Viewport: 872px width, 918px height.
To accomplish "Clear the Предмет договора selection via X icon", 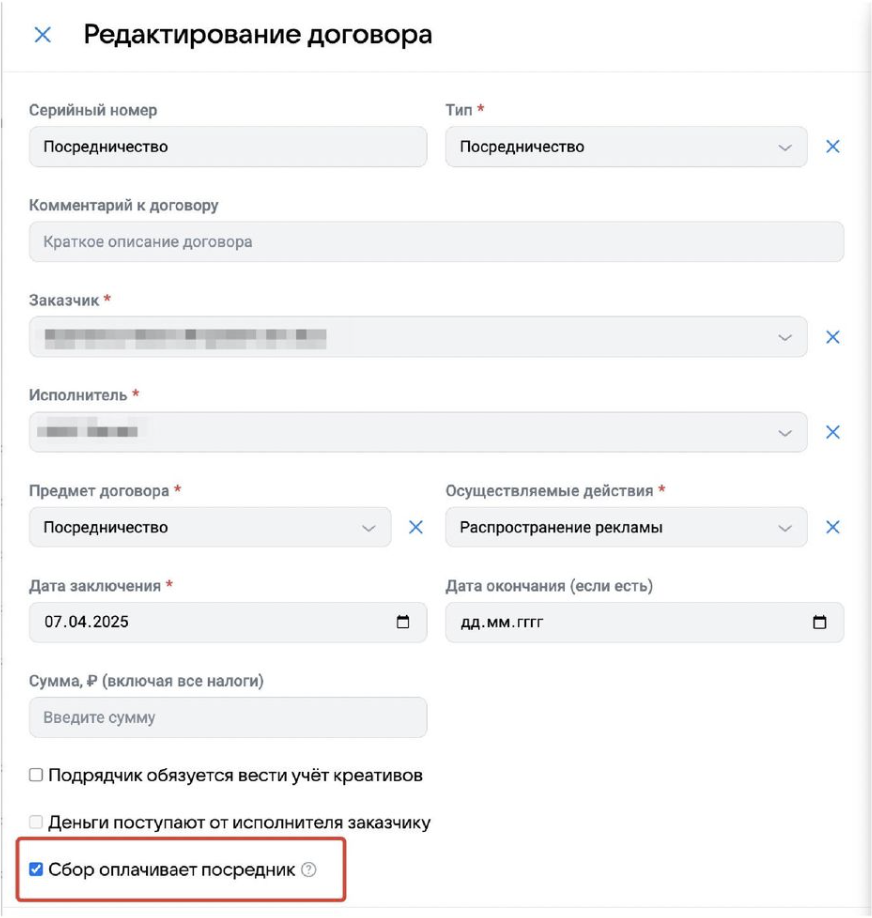I will click(x=417, y=527).
